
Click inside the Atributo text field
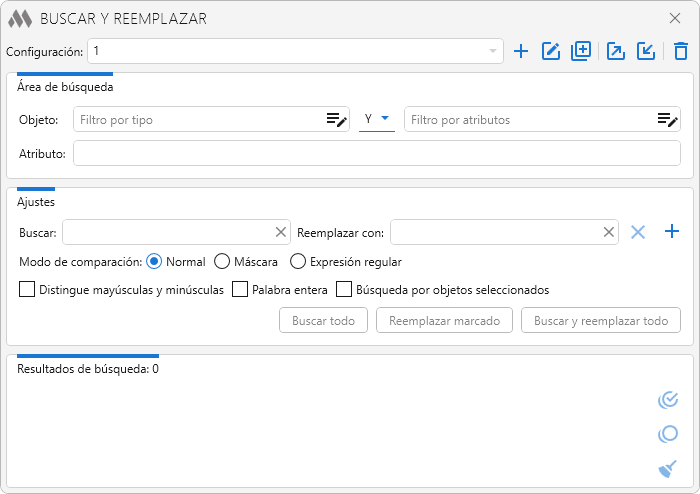pos(376,154)
